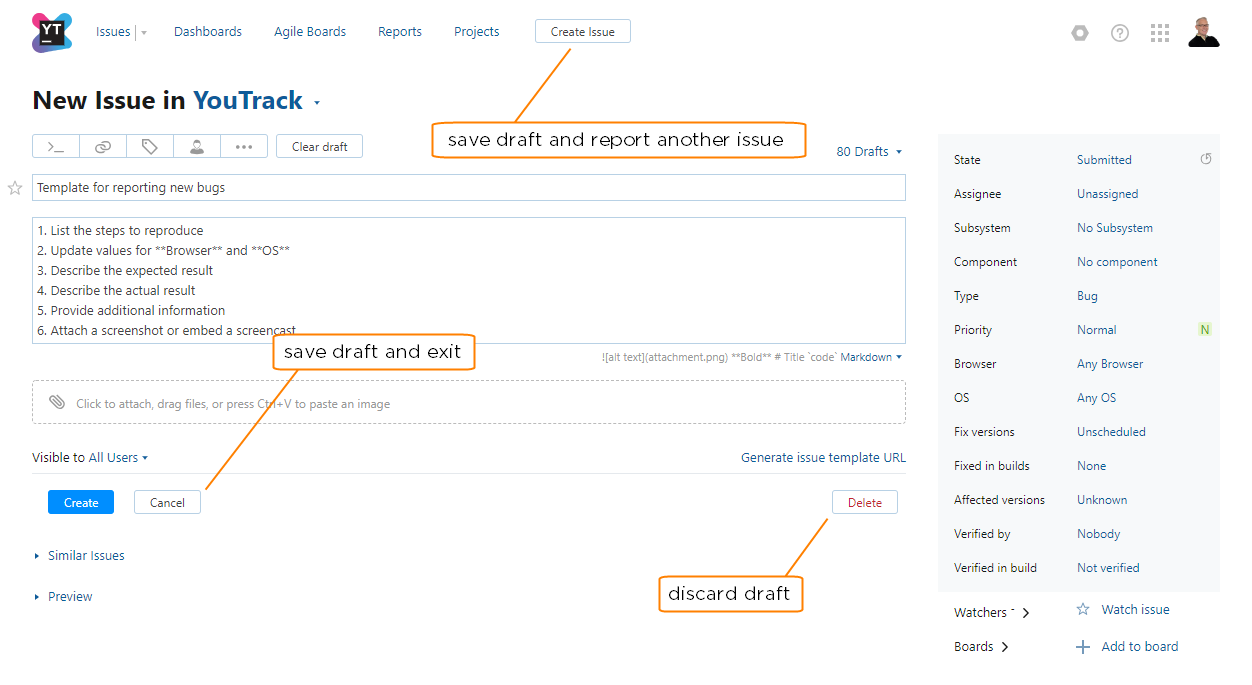This screenshot has width=1252, height=685.
Task: Toggle Watch issue star
Action: [x=1083, y=609]
